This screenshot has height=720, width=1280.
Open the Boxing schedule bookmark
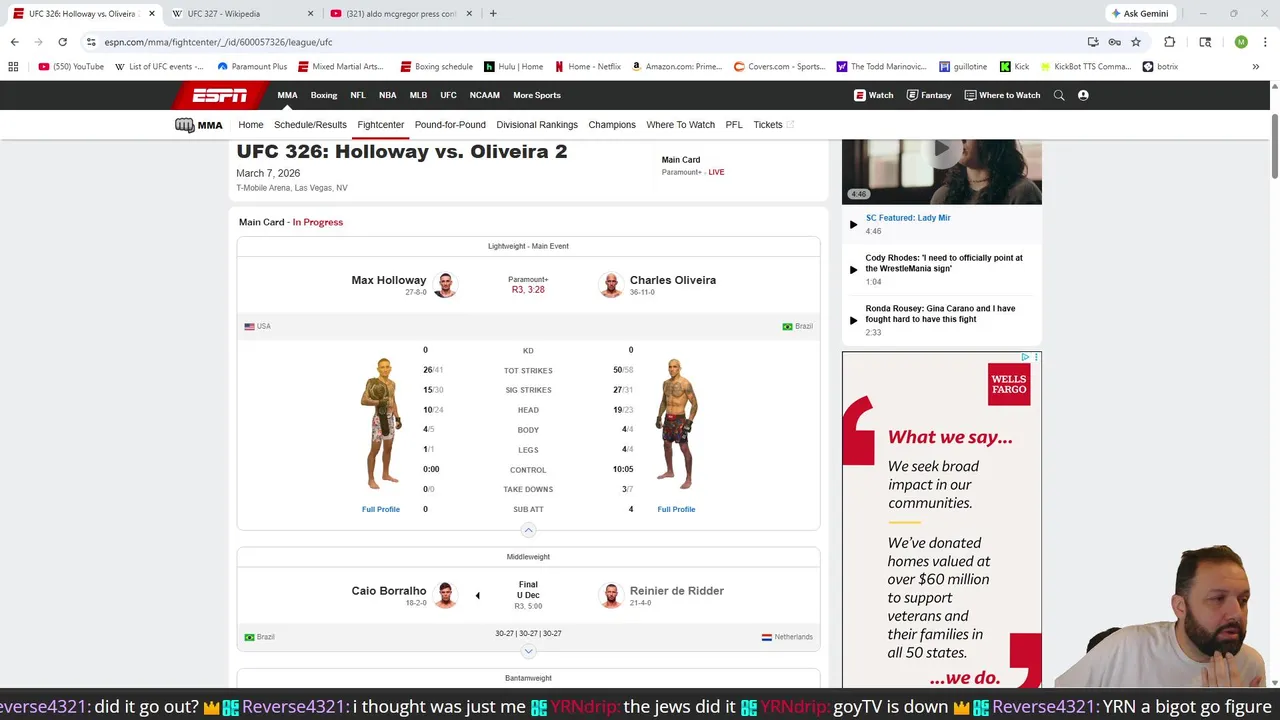click(x=437, y=67)
